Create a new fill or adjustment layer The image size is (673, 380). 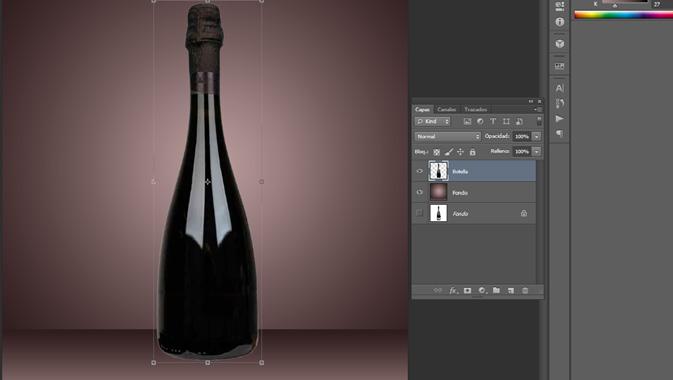point(482,290)
